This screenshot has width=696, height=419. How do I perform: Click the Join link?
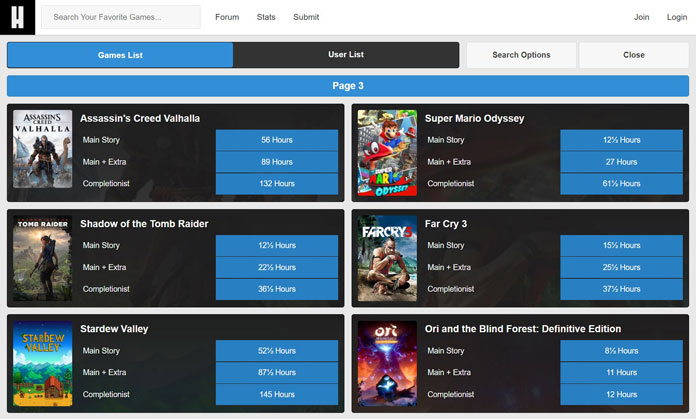tap(641, 17)
